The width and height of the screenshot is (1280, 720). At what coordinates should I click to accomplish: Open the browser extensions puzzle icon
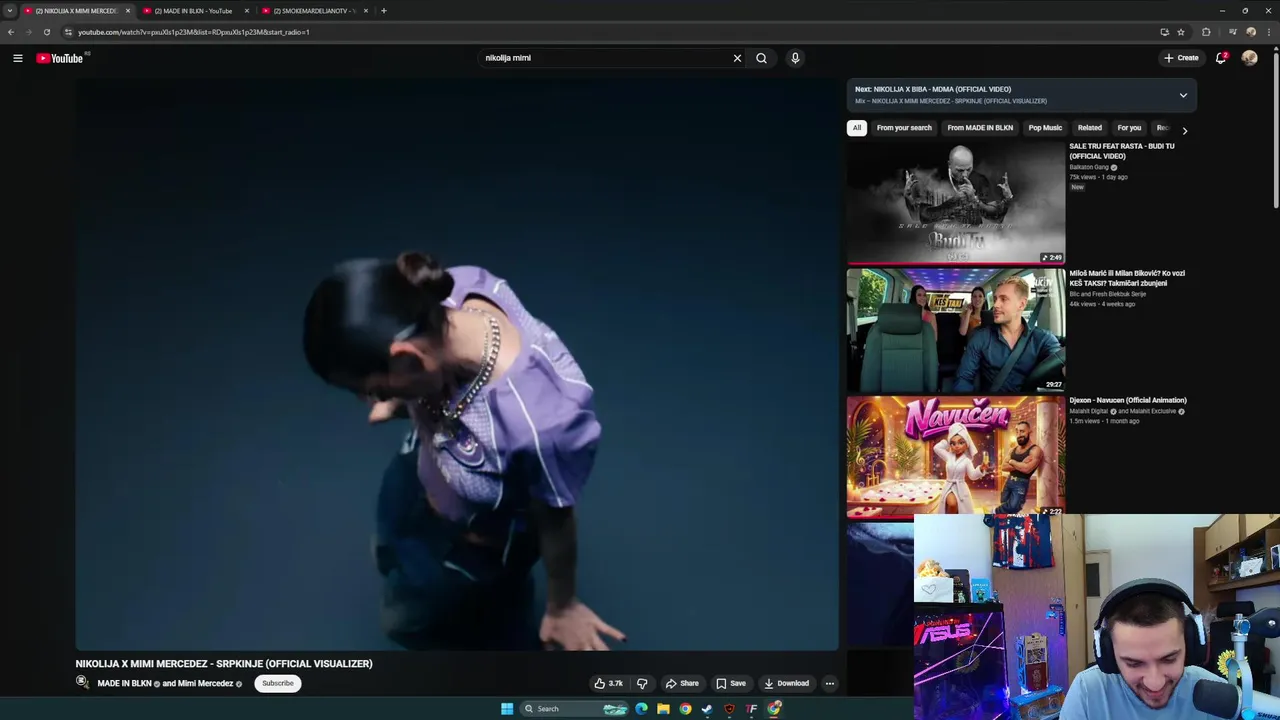pyautogui.click(x=1206, y=32)
